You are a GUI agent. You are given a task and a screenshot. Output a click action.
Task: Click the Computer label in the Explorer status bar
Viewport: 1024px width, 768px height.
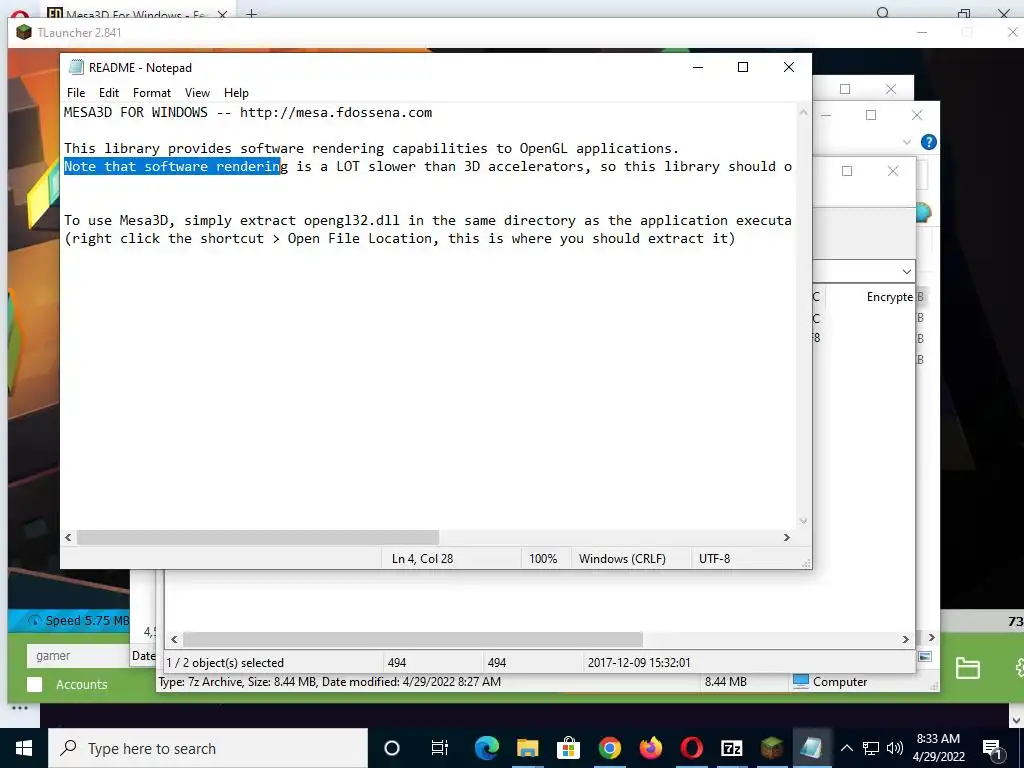(840, 682)
